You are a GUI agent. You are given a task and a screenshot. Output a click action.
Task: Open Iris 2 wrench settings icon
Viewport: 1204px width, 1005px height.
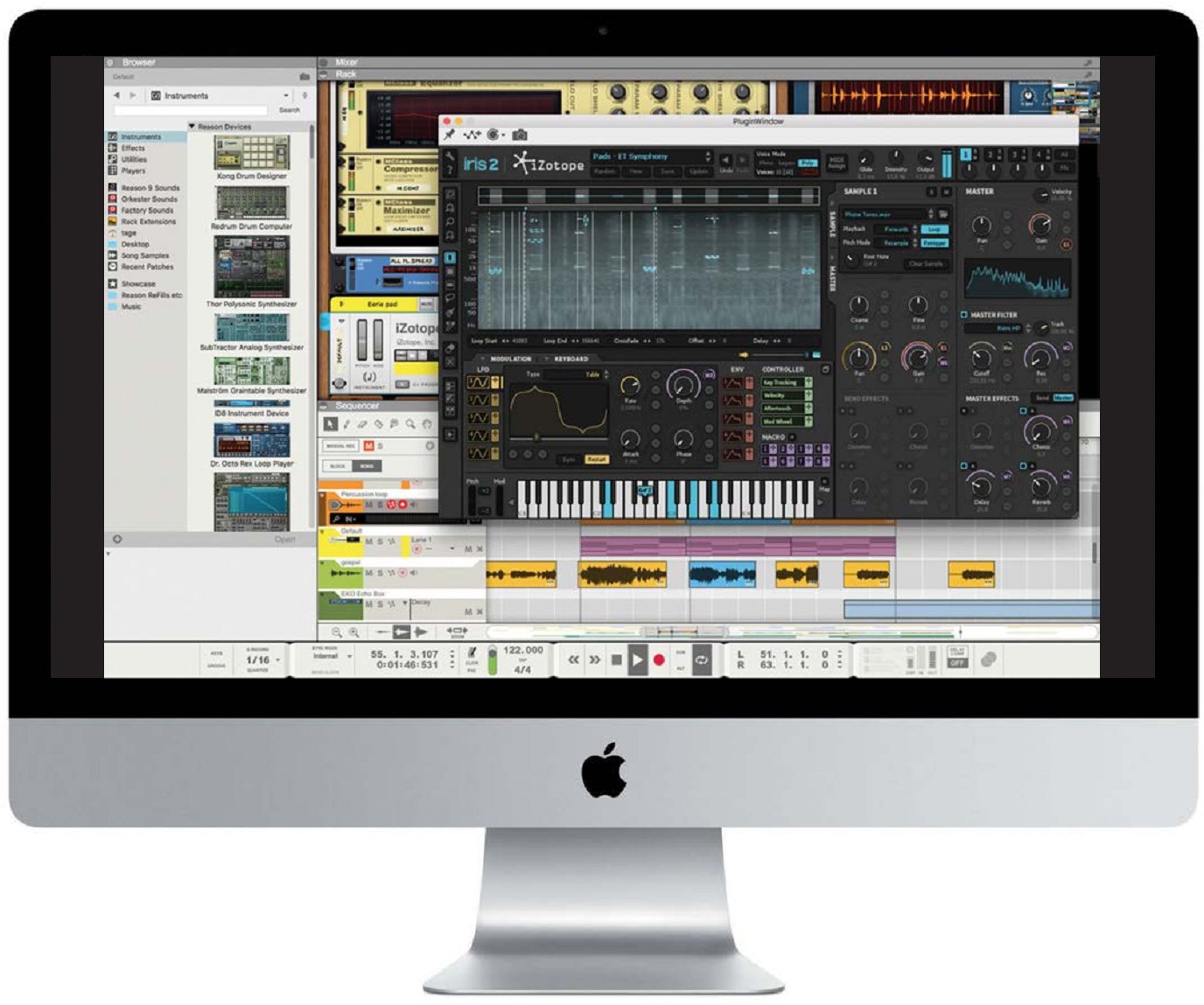450,157
